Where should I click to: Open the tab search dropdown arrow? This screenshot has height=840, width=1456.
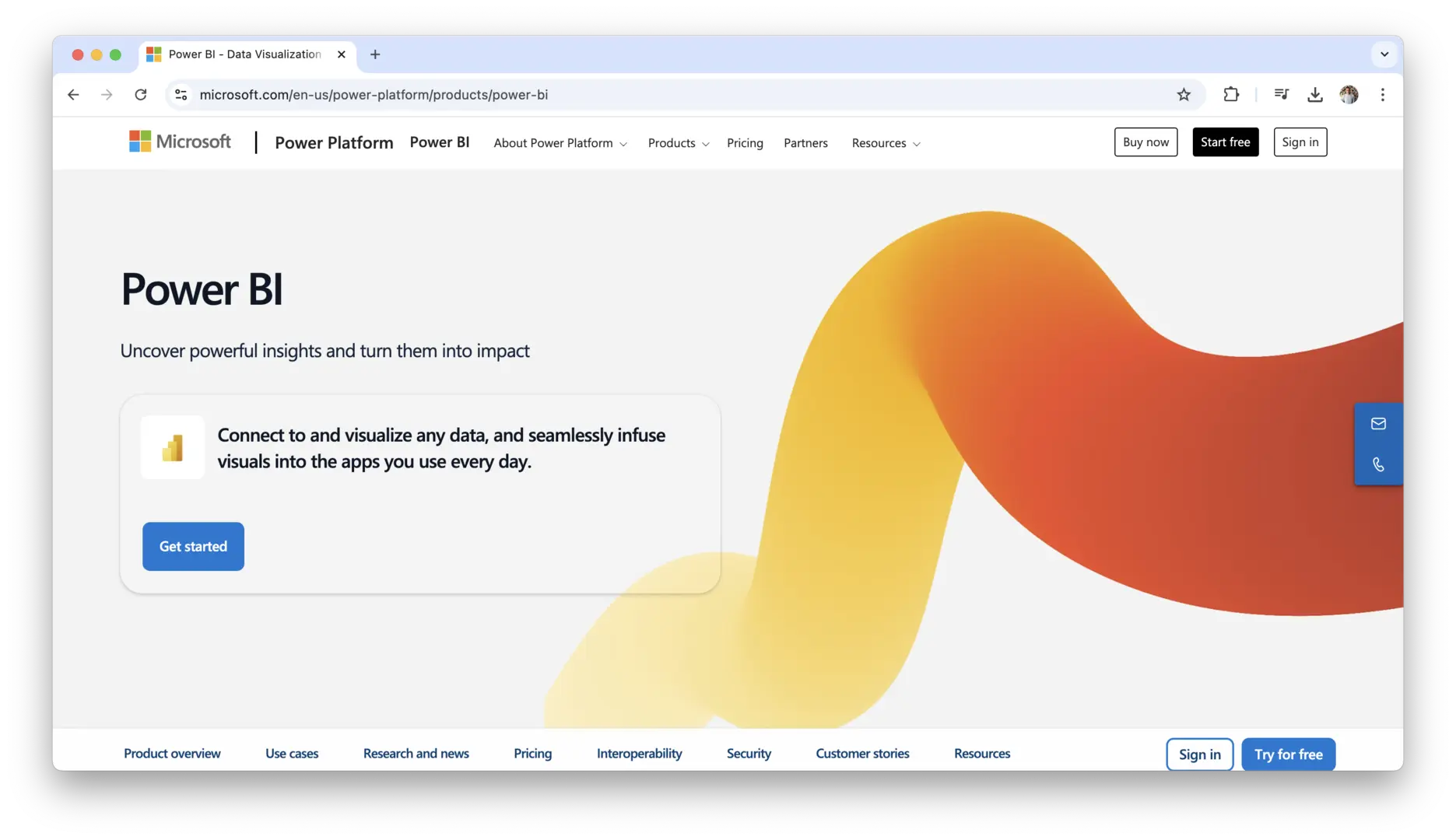click(x=1384, y=54)
